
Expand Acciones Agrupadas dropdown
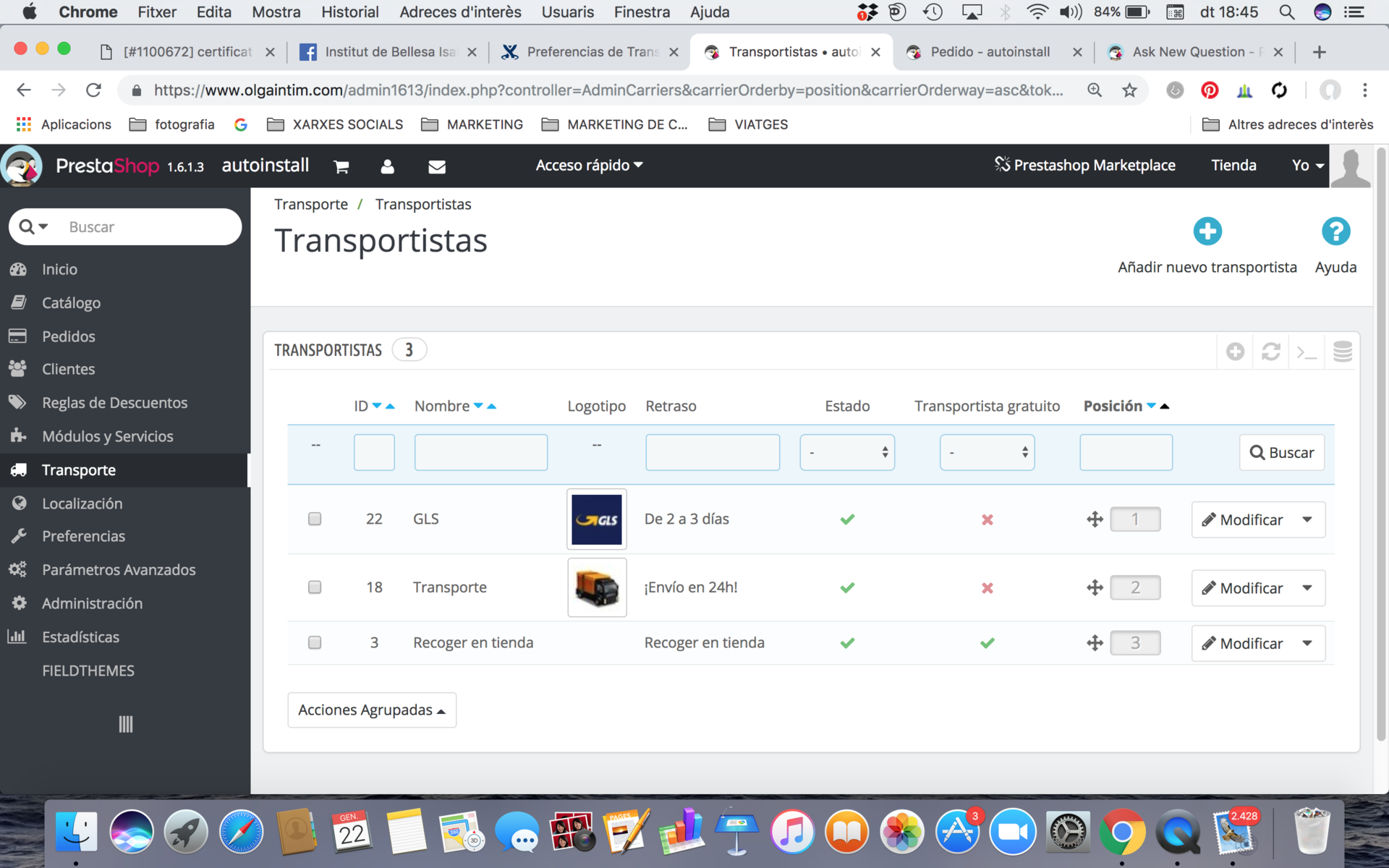tap(372, 710)
